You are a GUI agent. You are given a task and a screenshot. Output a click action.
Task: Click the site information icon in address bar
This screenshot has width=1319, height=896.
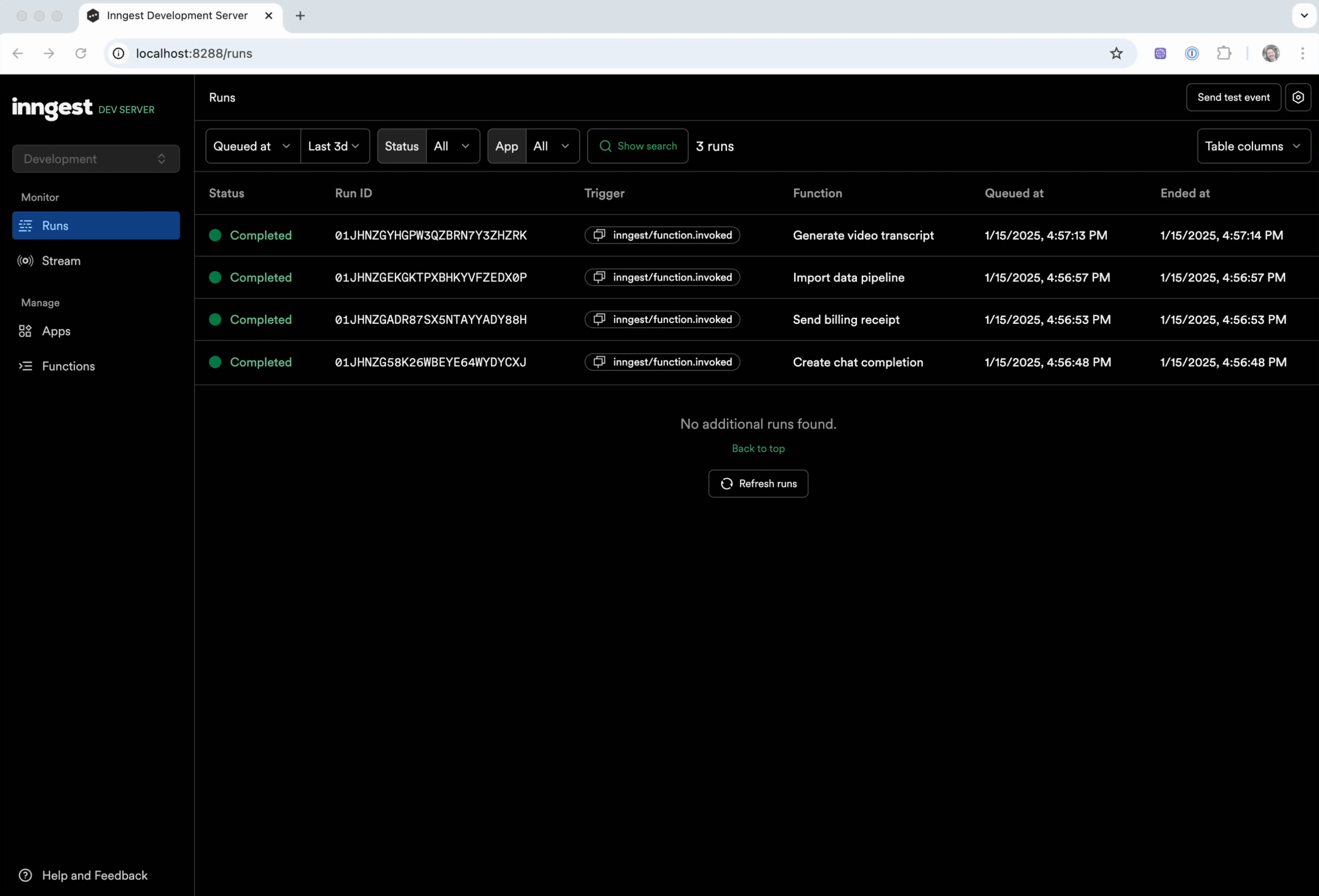tap(118, 53)
